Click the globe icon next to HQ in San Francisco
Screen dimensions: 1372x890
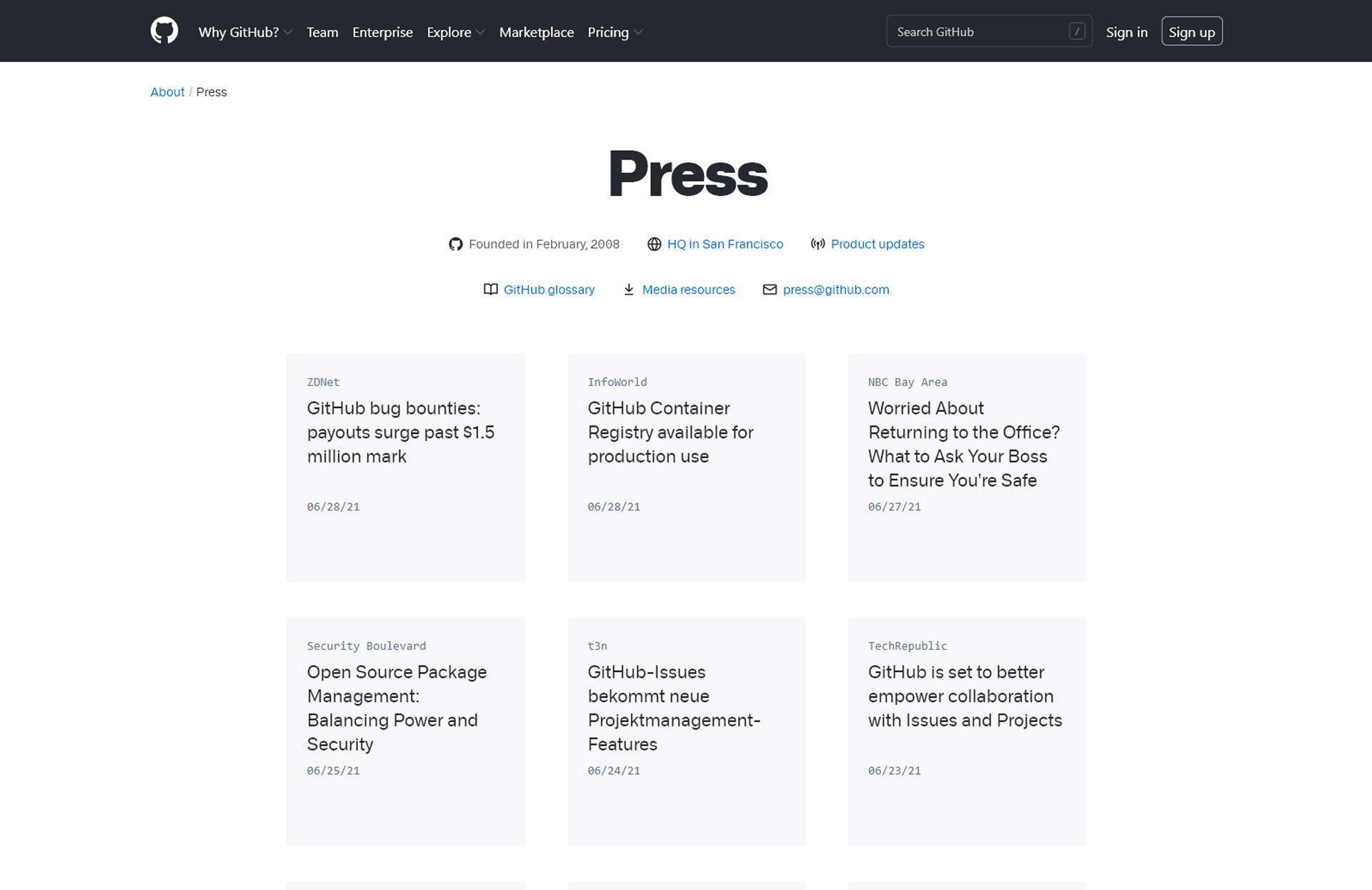point(654,244)
